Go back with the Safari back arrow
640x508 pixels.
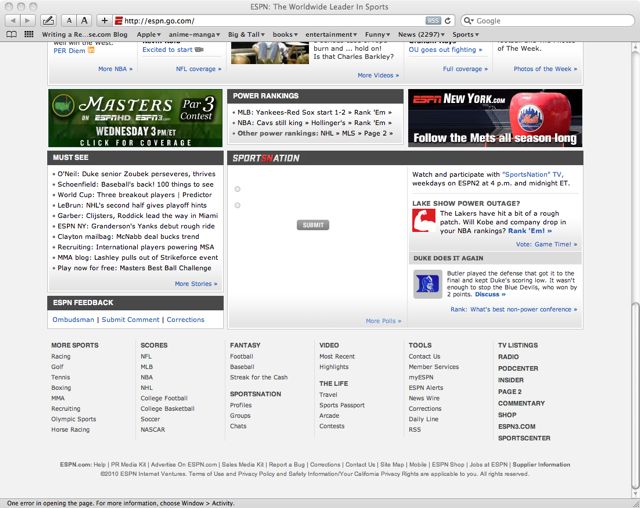click(13, 20)
